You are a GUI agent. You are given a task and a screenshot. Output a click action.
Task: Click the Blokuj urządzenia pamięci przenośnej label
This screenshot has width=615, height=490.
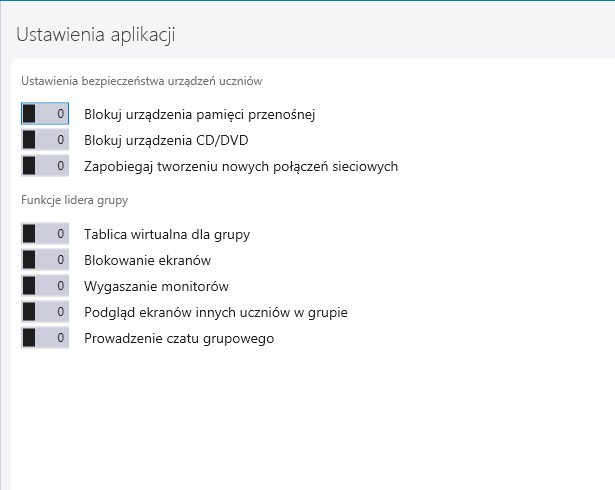tap(200, 115)
